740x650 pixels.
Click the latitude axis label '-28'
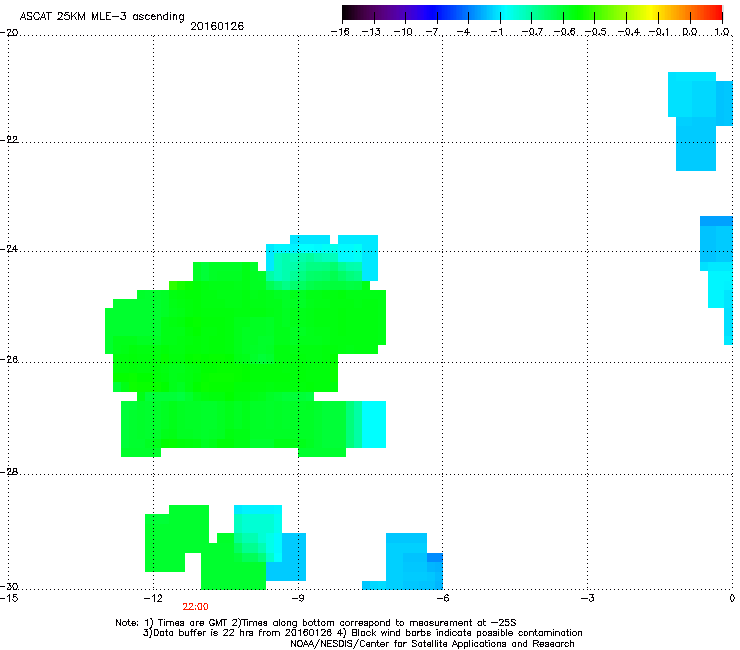[x=9, y=472]
